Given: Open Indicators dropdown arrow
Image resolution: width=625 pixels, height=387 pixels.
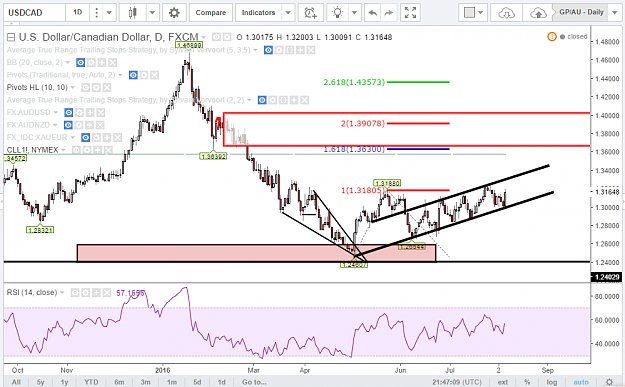Looking at the screenshot, I should point(288,13).
